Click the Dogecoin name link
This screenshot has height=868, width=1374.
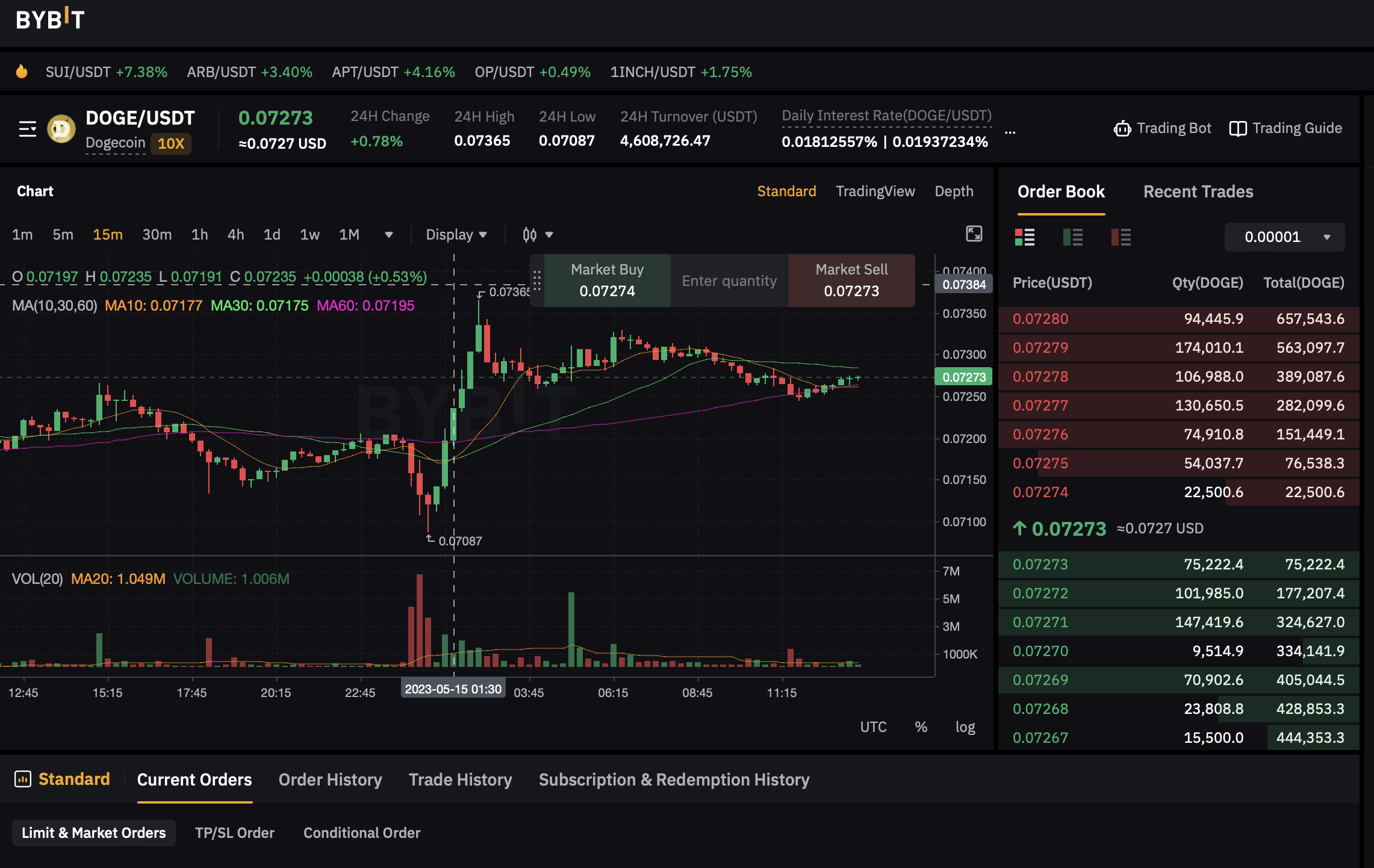(116, 143)
